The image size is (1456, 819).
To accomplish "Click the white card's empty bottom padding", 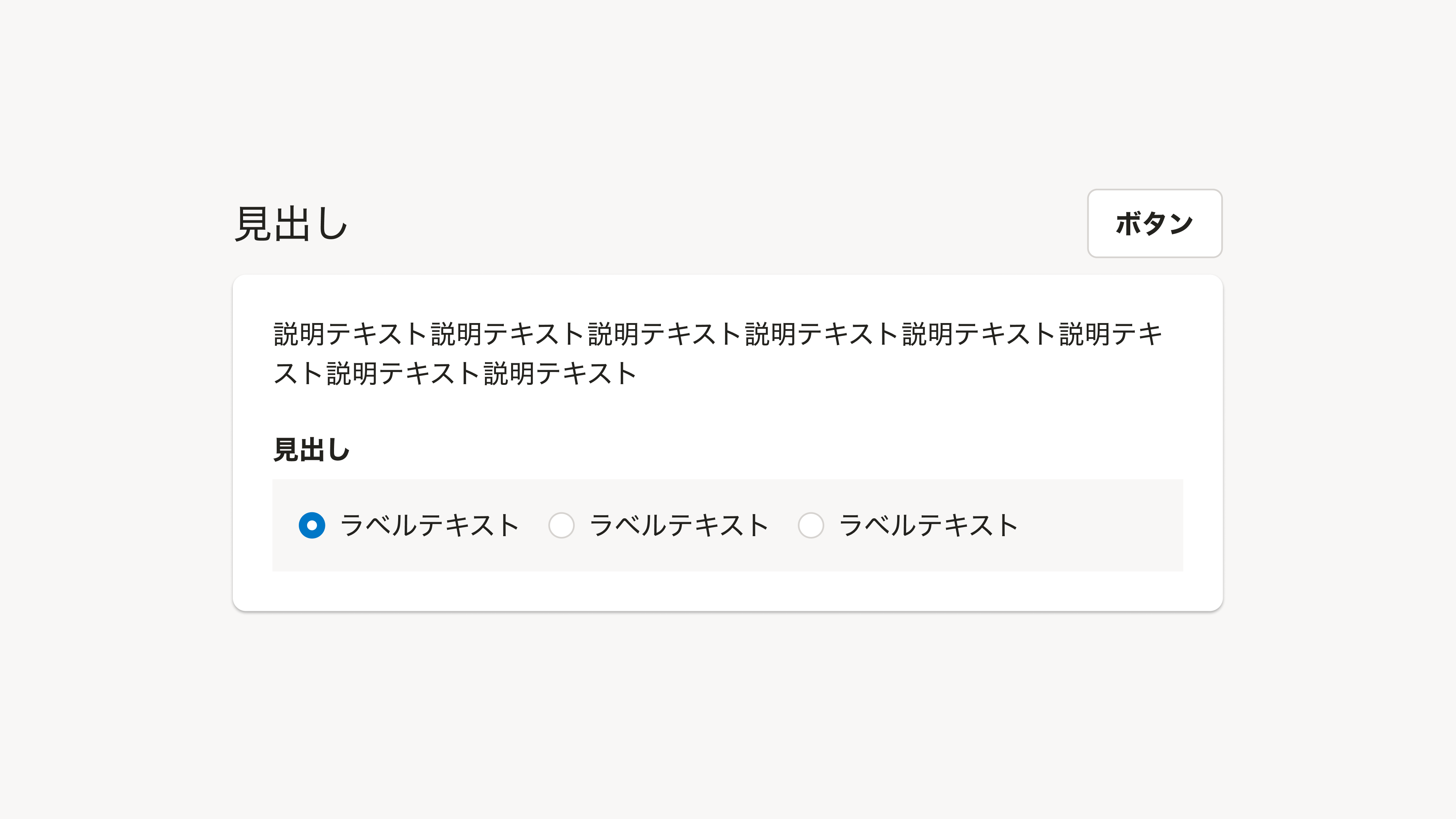I will (x=728, y=591).
